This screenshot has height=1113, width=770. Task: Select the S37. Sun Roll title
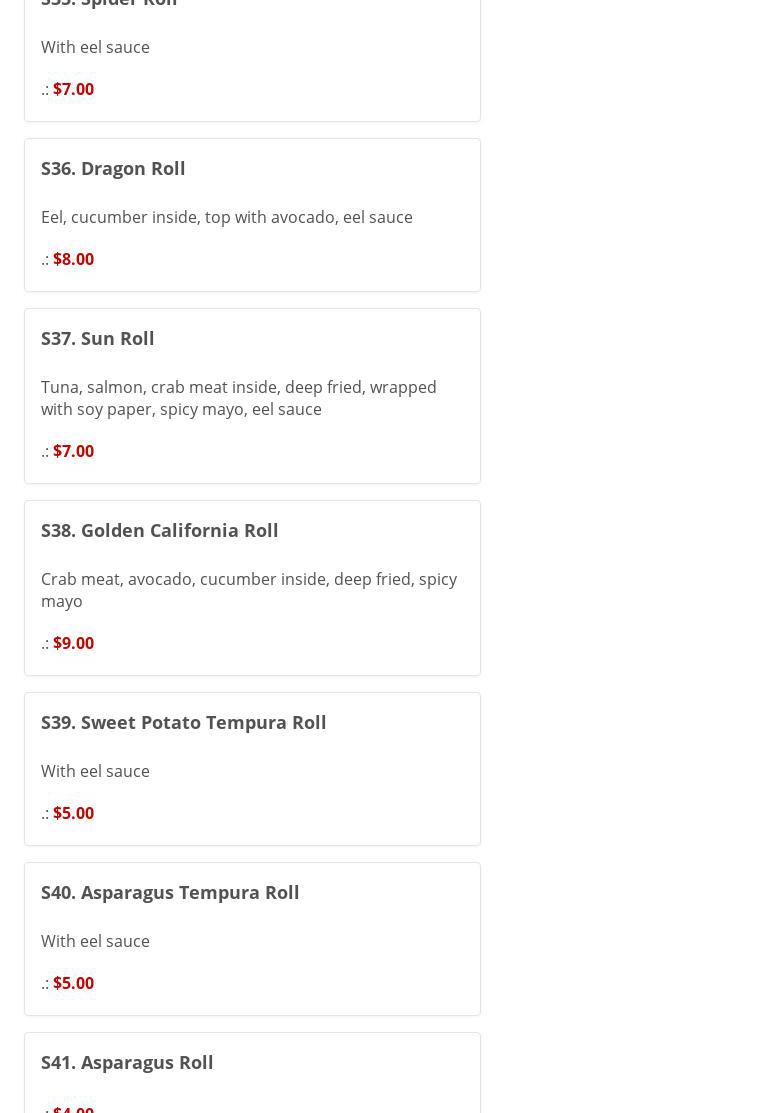(x=98, y=338)
